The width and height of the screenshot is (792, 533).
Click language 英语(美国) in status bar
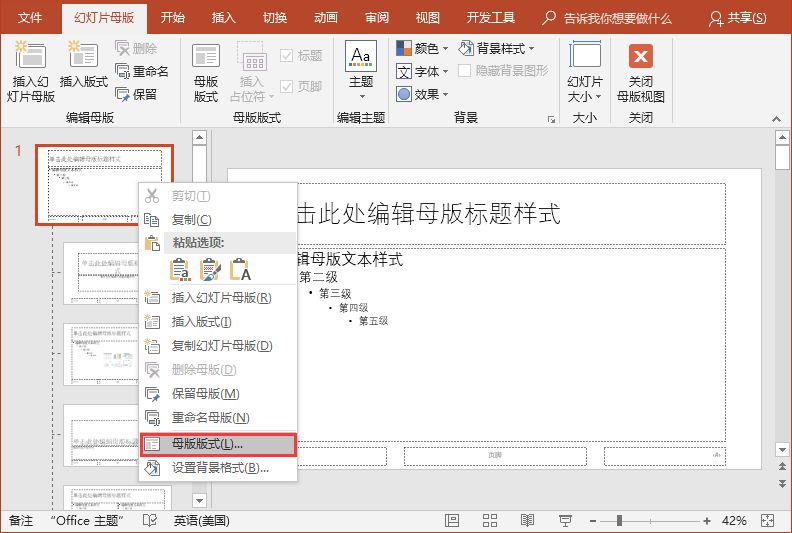[x=201, y=520]
